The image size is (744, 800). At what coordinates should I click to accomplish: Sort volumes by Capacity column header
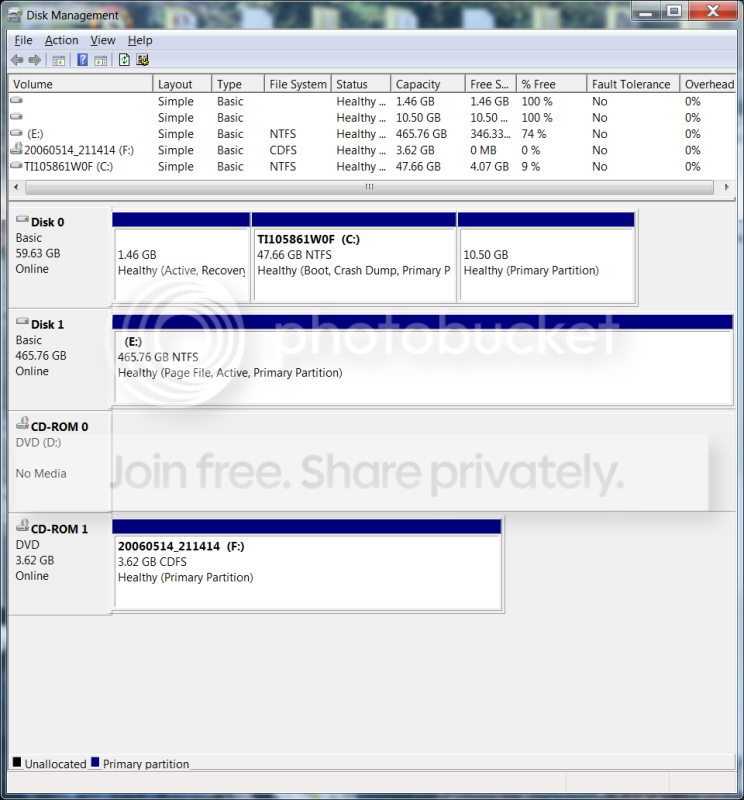(428, 84)
